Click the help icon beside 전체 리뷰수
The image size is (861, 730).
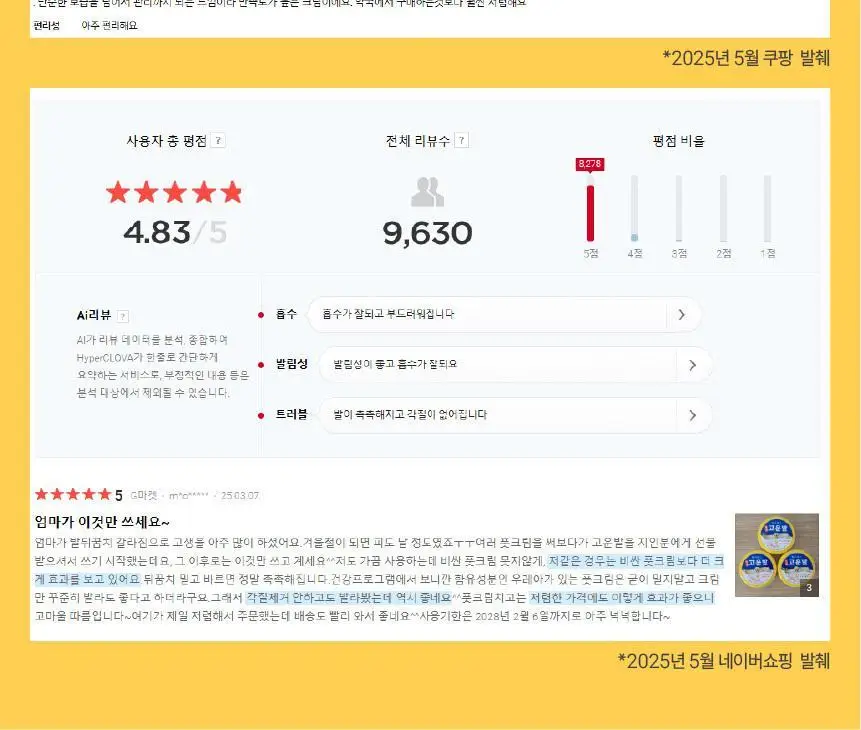click(462, 141)
